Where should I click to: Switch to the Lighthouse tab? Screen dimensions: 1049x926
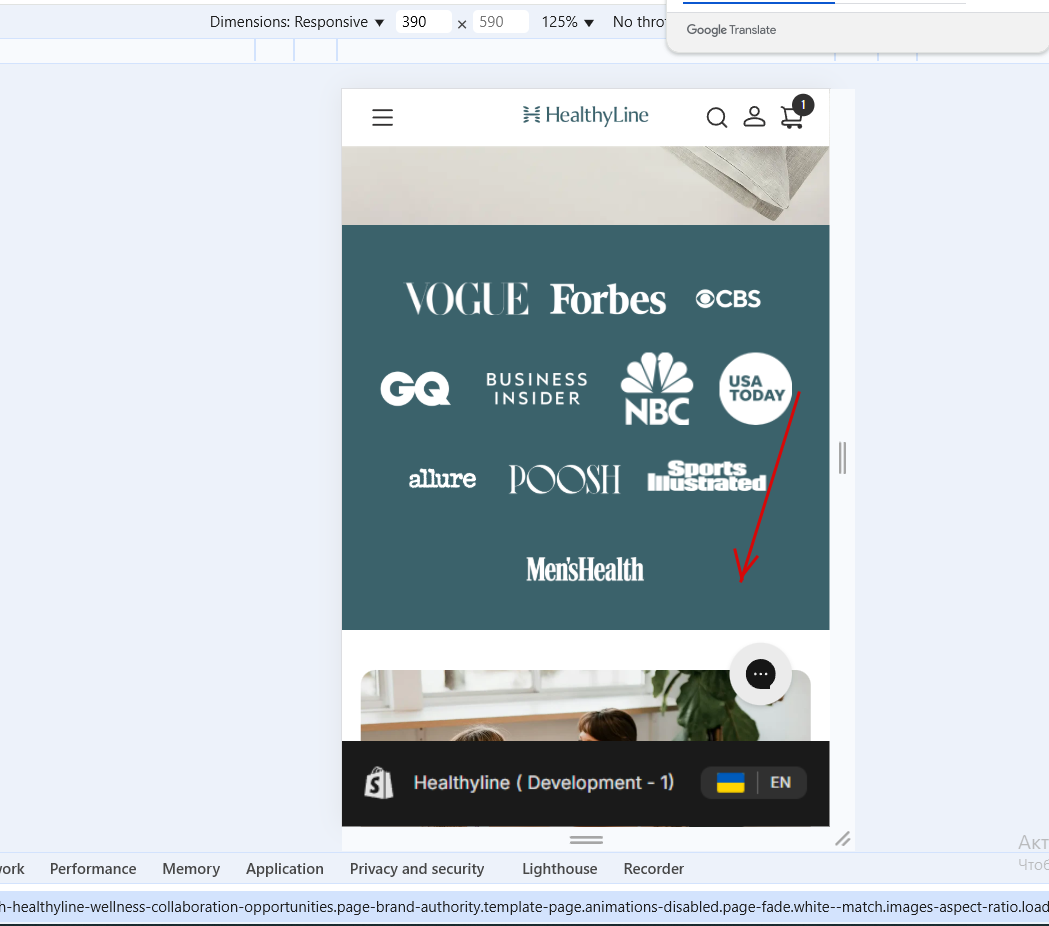[x=559, y=868]
